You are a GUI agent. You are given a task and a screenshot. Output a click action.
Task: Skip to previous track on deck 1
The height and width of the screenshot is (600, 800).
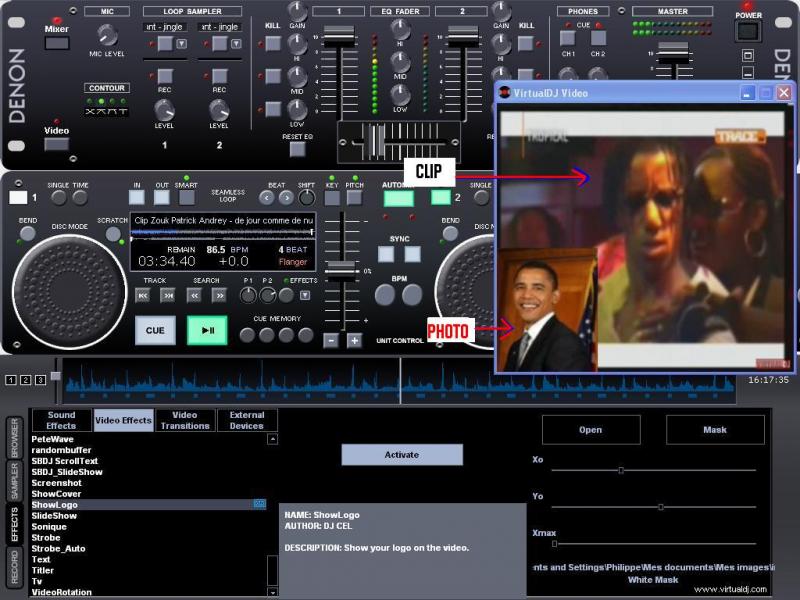(143, 295)
